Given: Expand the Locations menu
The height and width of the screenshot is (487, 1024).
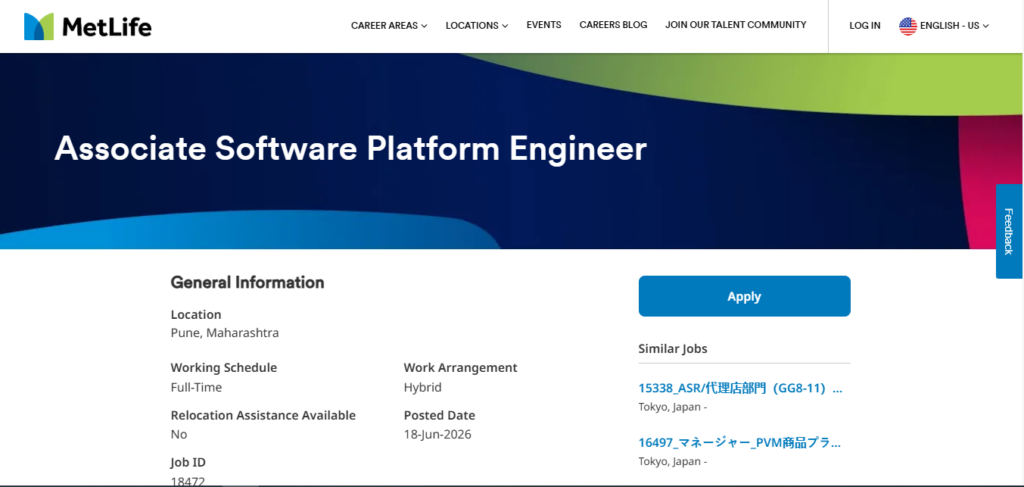Looking at the screenshot, I should (477, 25).
